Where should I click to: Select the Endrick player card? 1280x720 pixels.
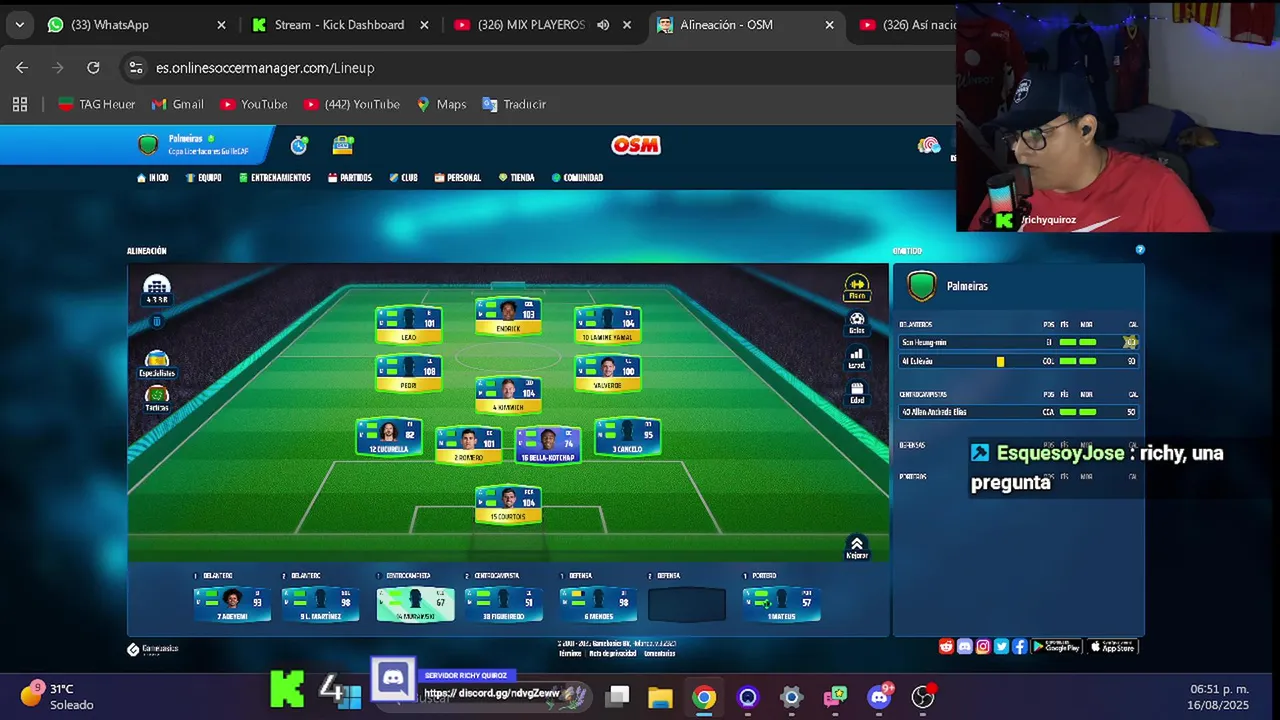point(508,316)
